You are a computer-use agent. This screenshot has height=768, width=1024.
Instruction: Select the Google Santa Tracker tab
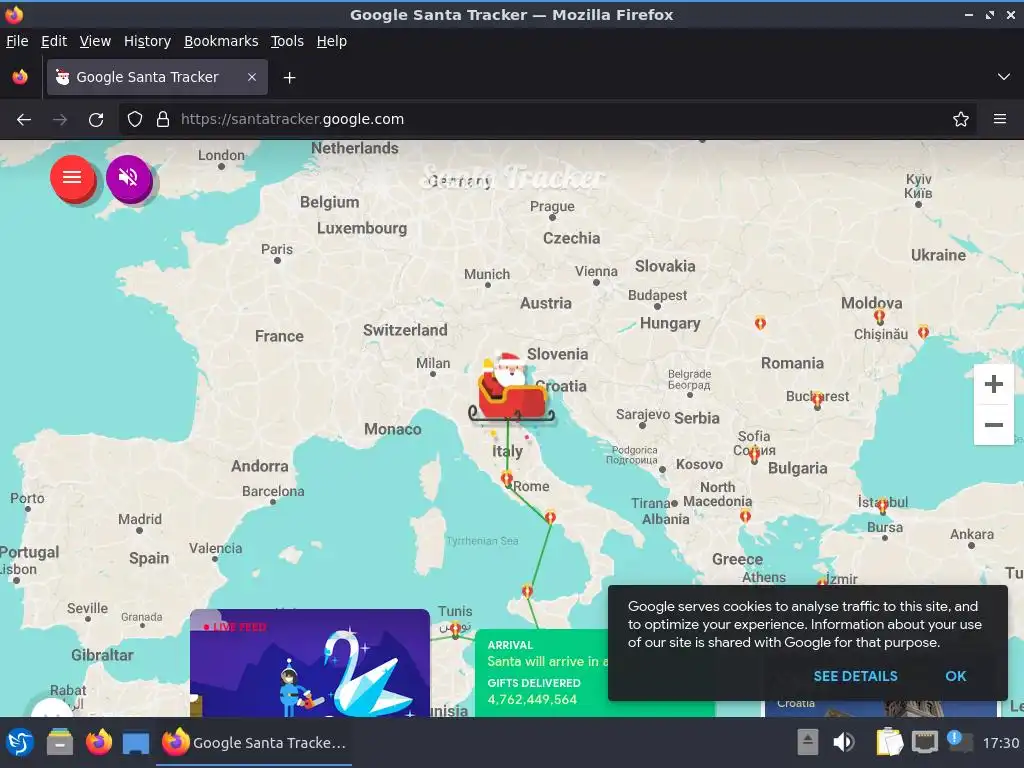pyautogui.click(x=157, y=77)
